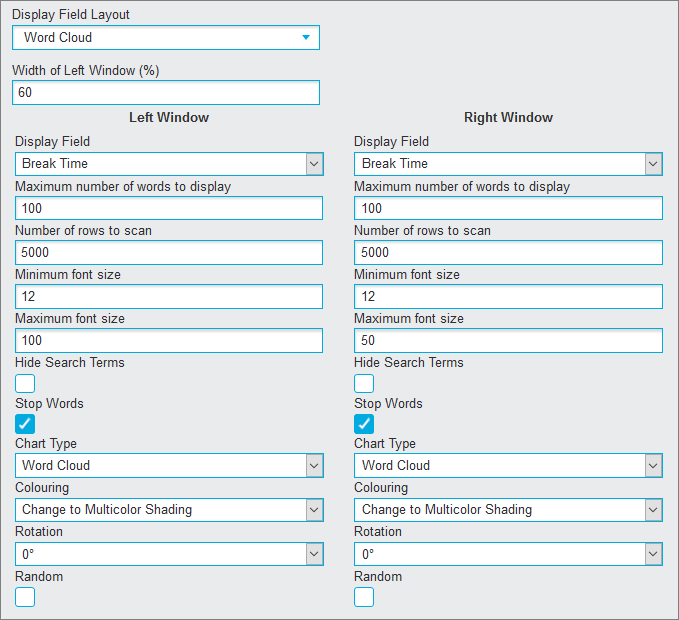Expand Right Window Display Field dropdown
This screenshot has height=620, width=679.
pyautogui.click(x=508, y=164)
